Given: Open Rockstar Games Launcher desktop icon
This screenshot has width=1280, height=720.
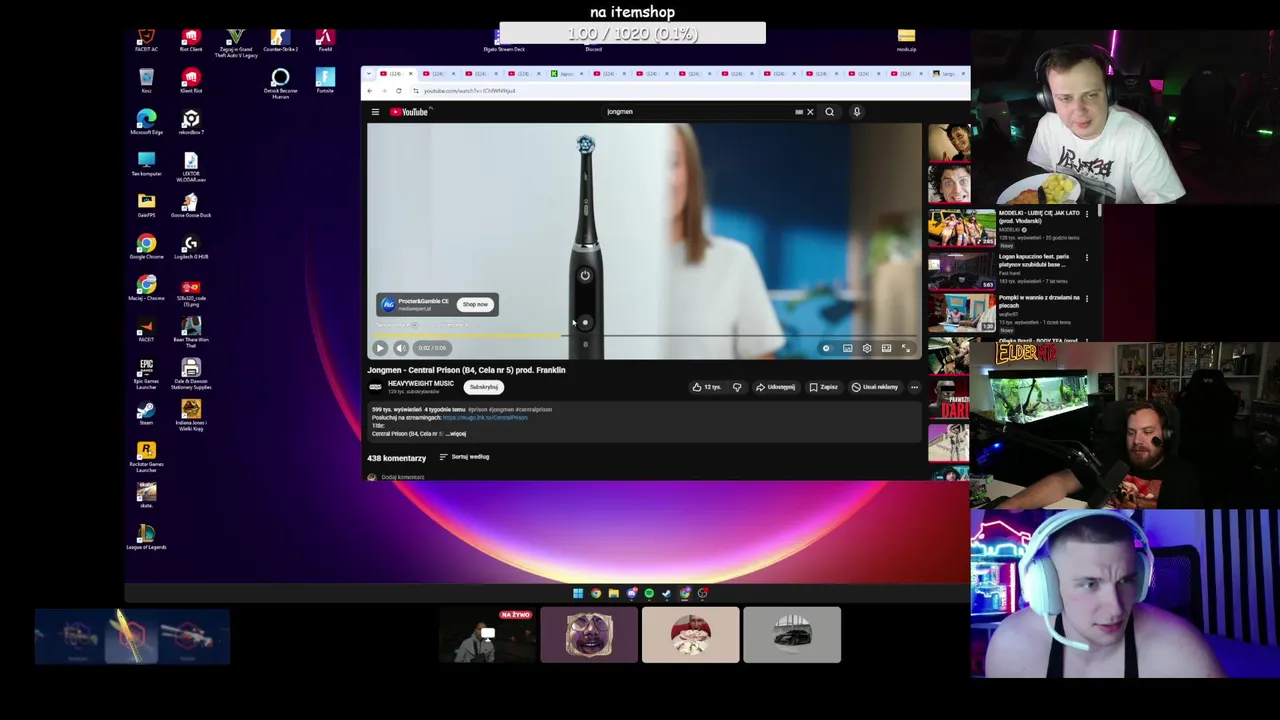Looking at the screenshot, I should 146,455.
